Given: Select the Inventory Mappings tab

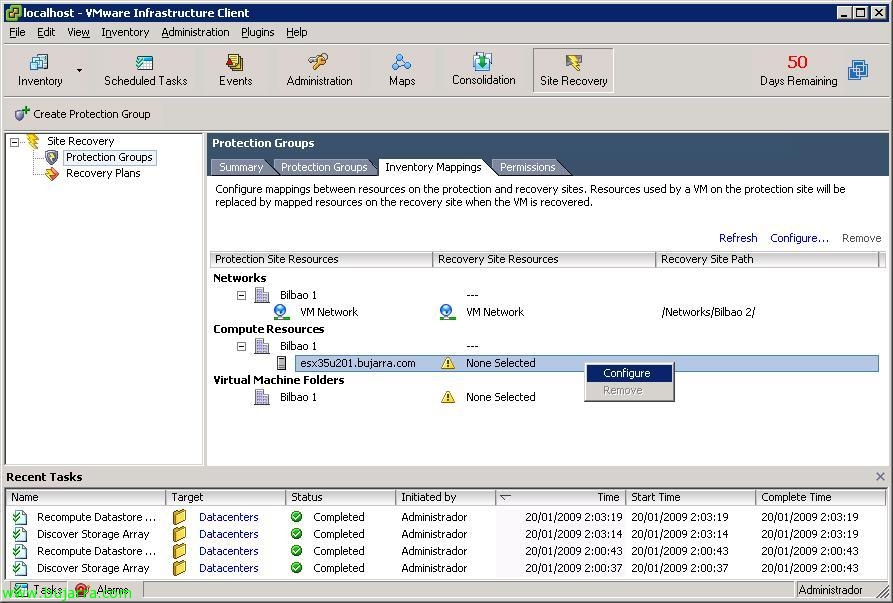Looking at the screenshot, I should pos(433,167).
